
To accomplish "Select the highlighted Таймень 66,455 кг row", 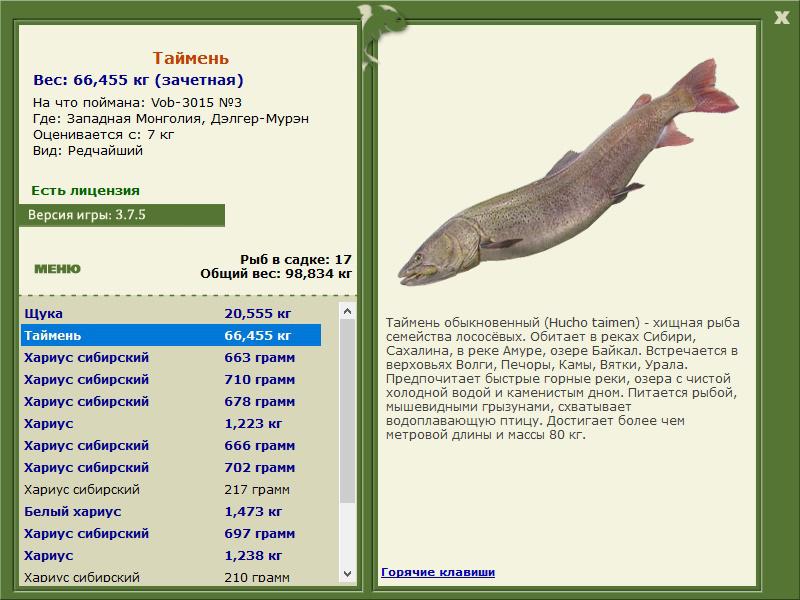I will (x=171, y=335).
